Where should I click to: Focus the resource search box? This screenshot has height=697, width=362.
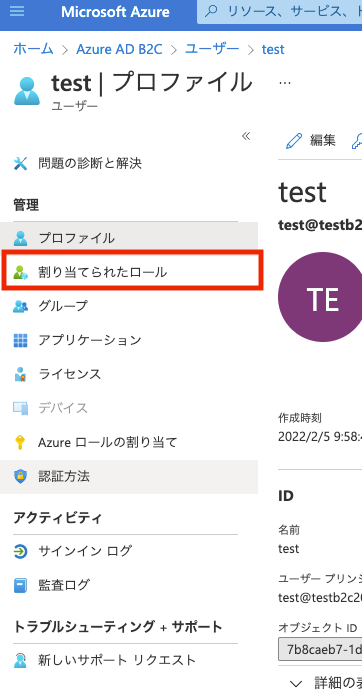[x=280, y=12]
